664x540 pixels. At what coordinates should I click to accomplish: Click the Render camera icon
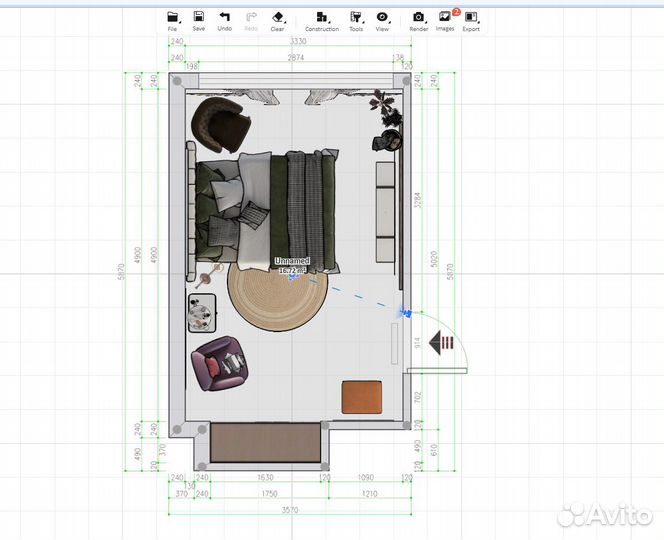(418, 17)
